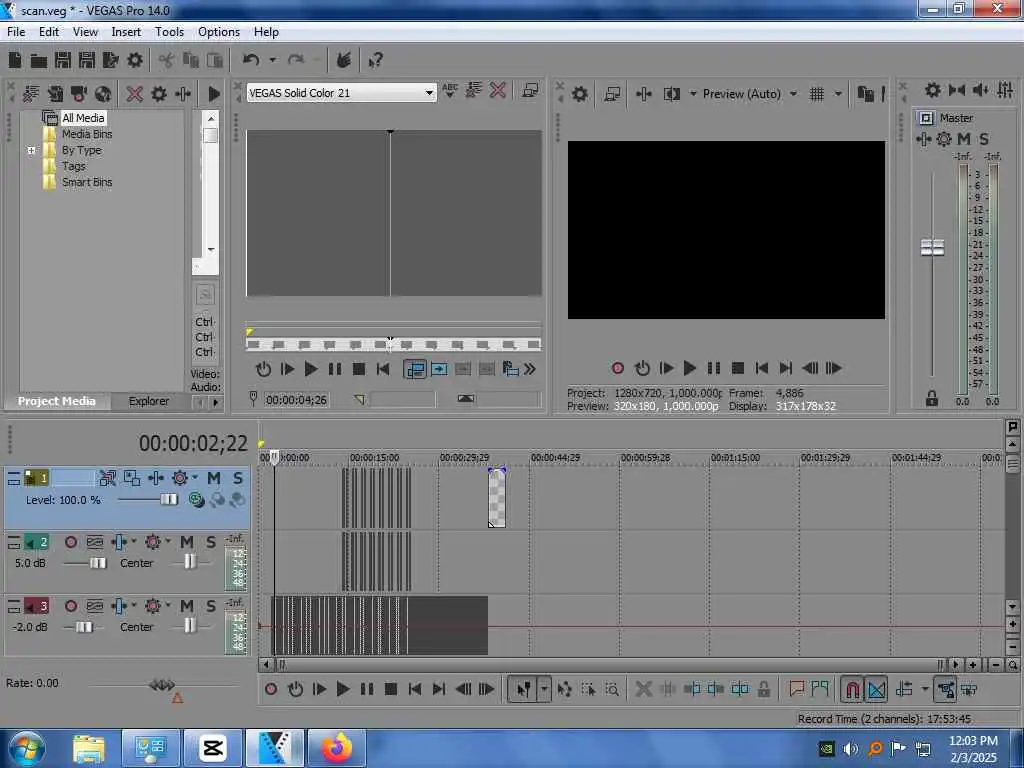Open Master bus FX gear icon
The image size is (1024, 768).
coord(944,139)
